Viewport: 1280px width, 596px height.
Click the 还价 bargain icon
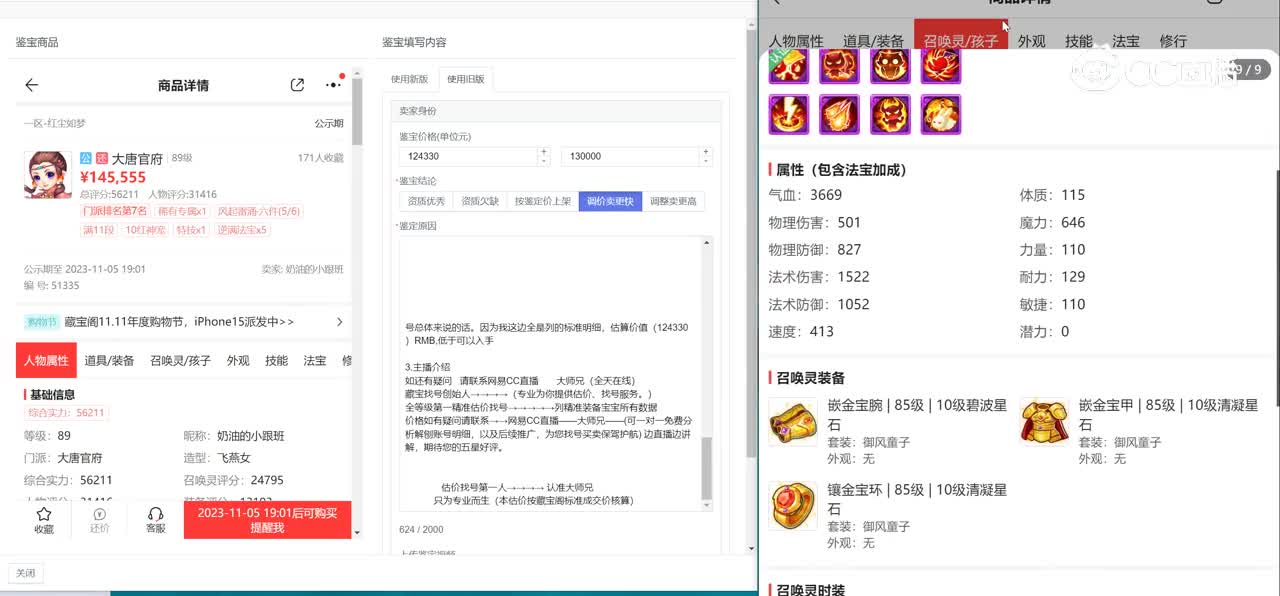[99, 514]
